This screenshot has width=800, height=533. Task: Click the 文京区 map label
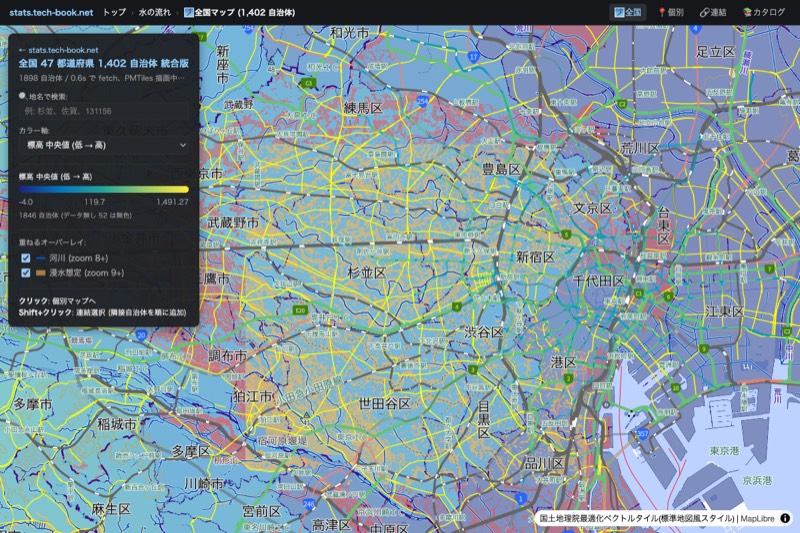click(x=592, y=208)
